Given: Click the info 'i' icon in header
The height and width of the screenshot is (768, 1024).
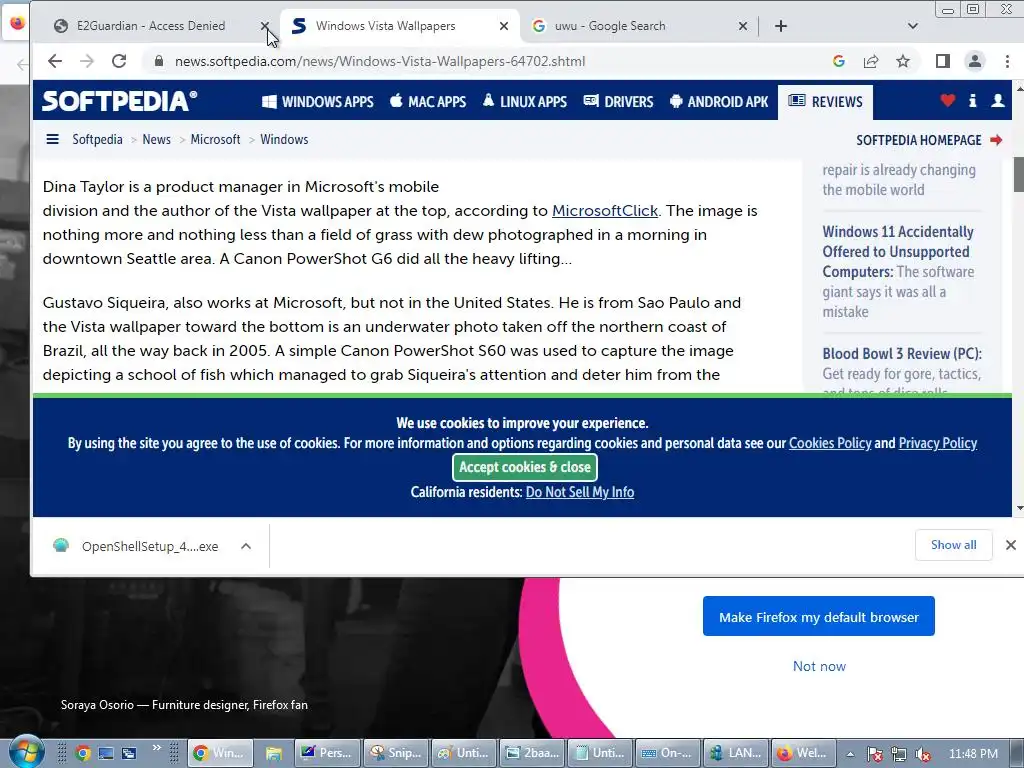Looking at the screenshot, I should point(972,101).
